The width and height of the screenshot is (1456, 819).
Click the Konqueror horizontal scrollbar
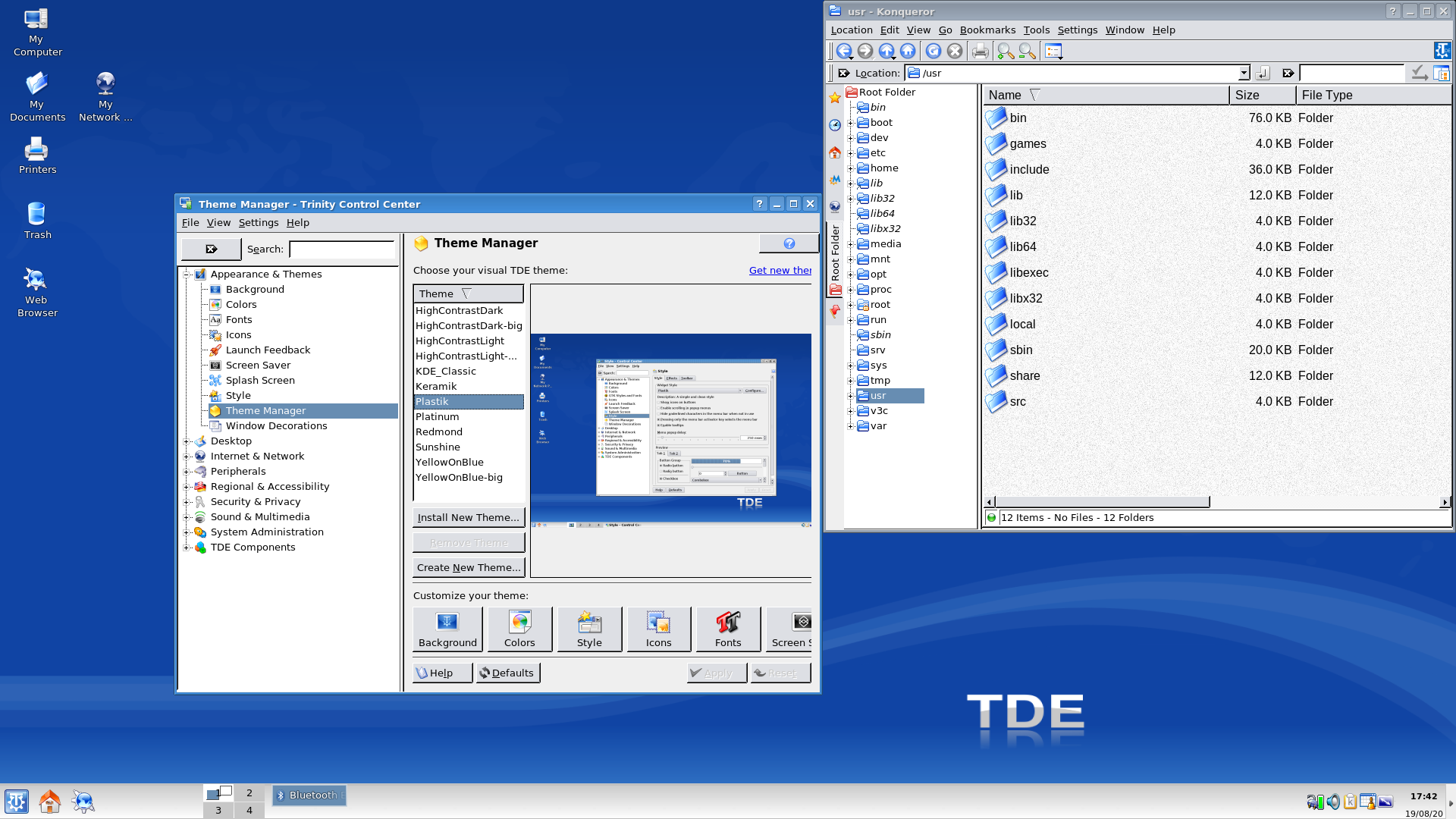[x=1102, y=502]
